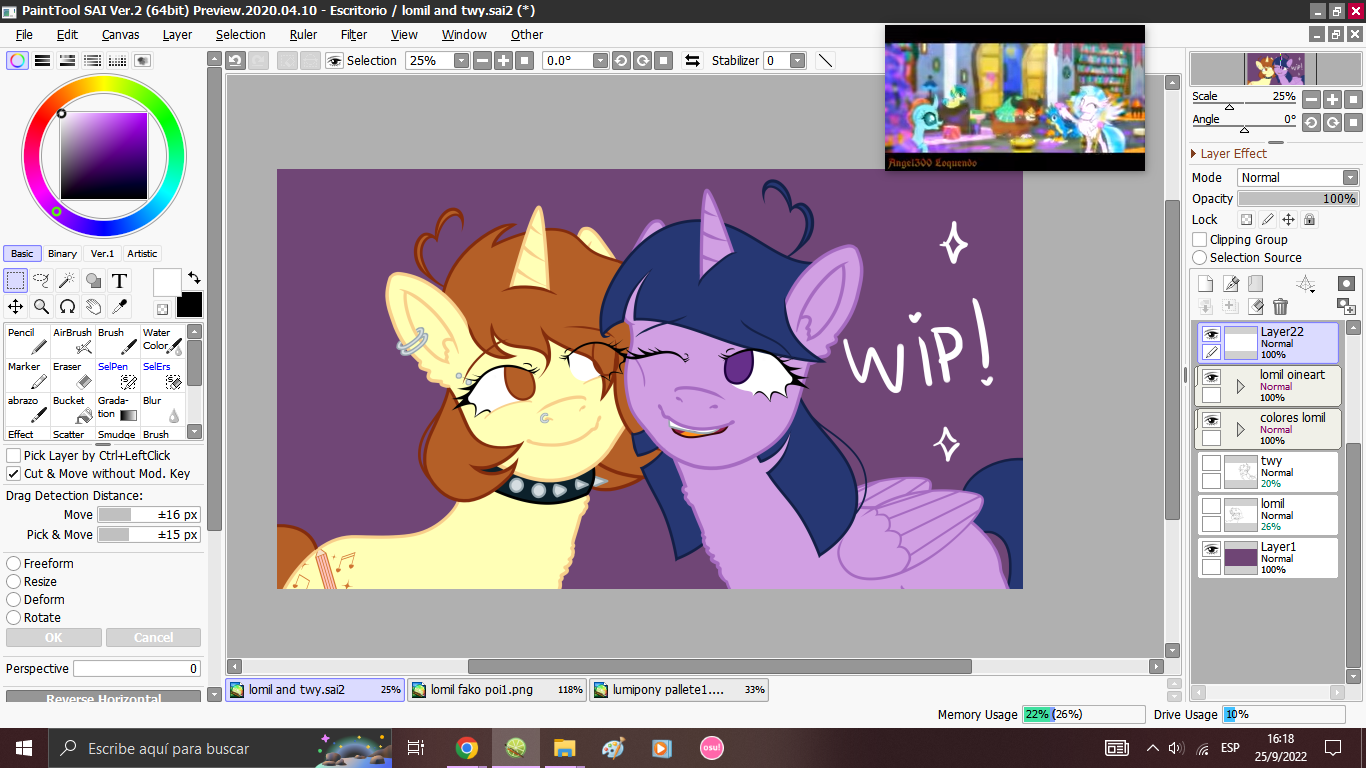Open the Filter menu

[x=354, y=34]
